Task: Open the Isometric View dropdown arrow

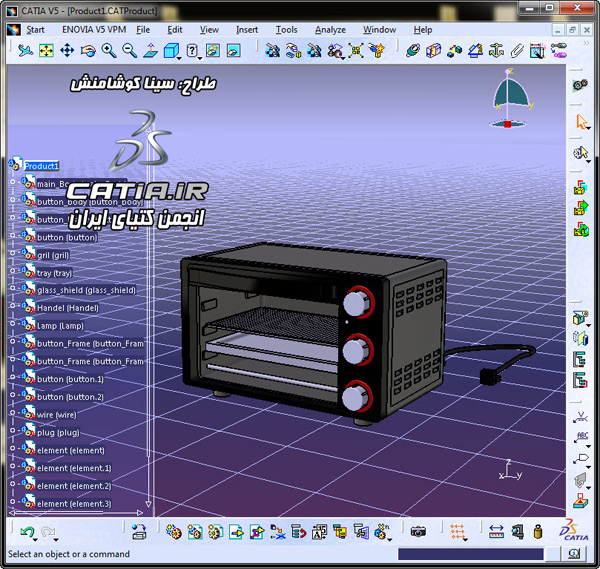Action: pyautogui.click(x=179, y=59)
